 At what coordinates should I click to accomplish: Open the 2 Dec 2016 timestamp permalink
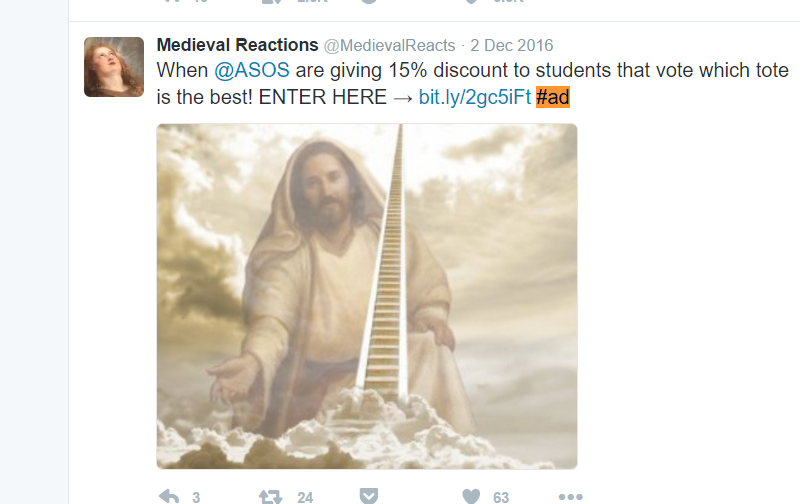(511, 45)
